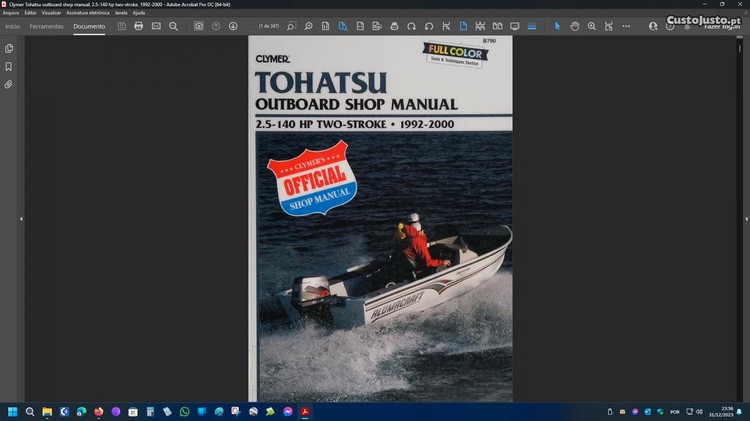Screen dimensions: 750x421
Task: Click the email envelope icon
Action: tap(156, 26)
